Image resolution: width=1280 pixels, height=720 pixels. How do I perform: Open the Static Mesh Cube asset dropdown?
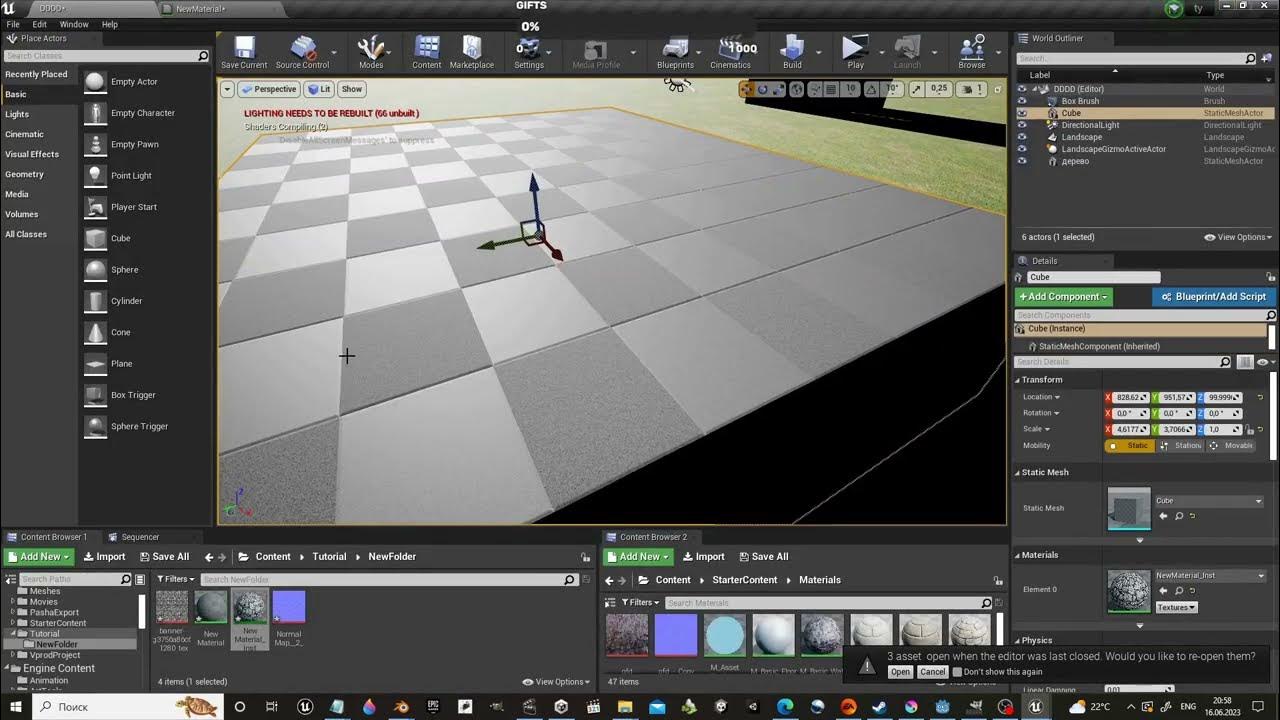1210,501
